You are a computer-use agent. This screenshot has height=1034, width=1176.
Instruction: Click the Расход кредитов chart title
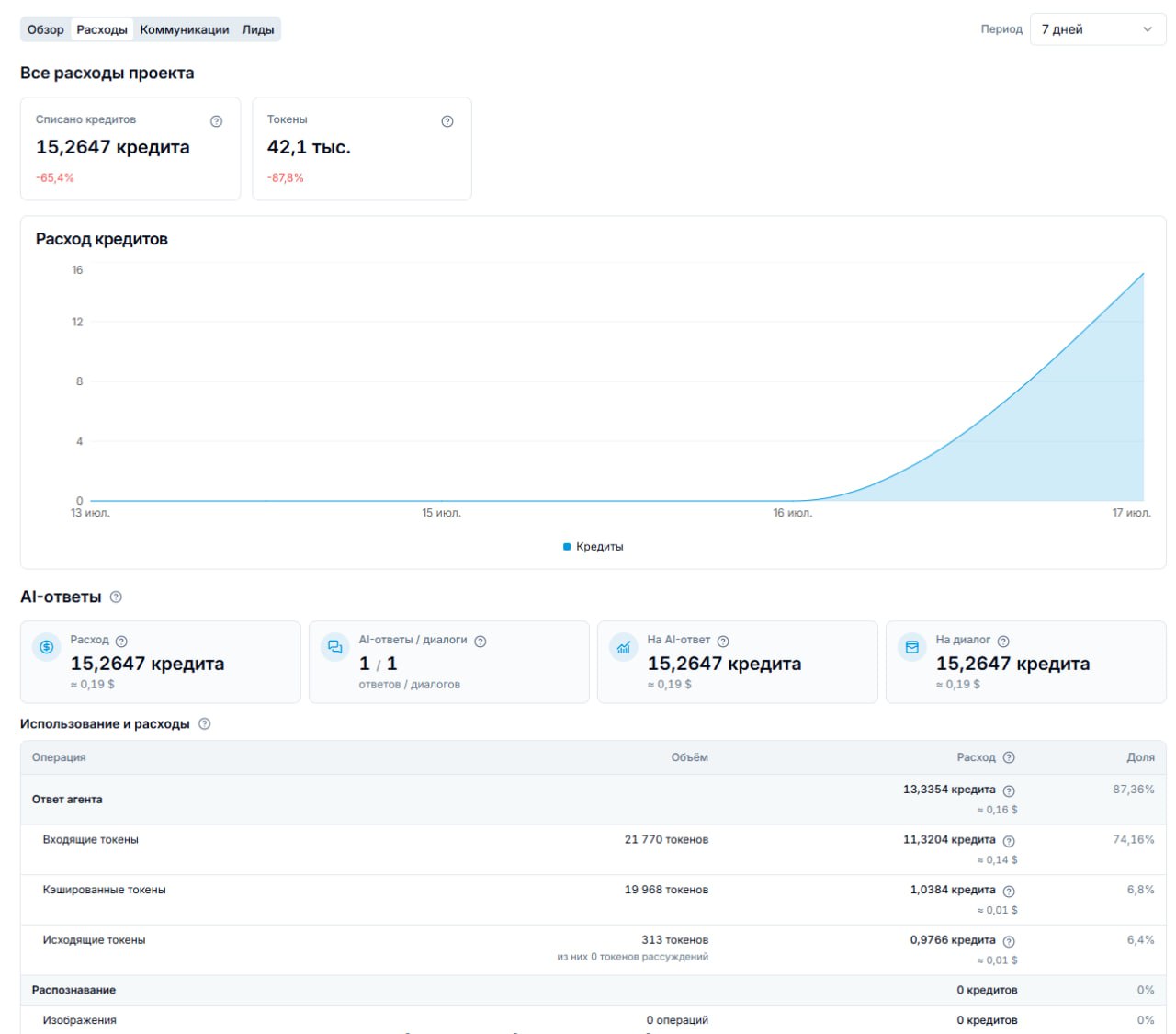coord(102,239)
